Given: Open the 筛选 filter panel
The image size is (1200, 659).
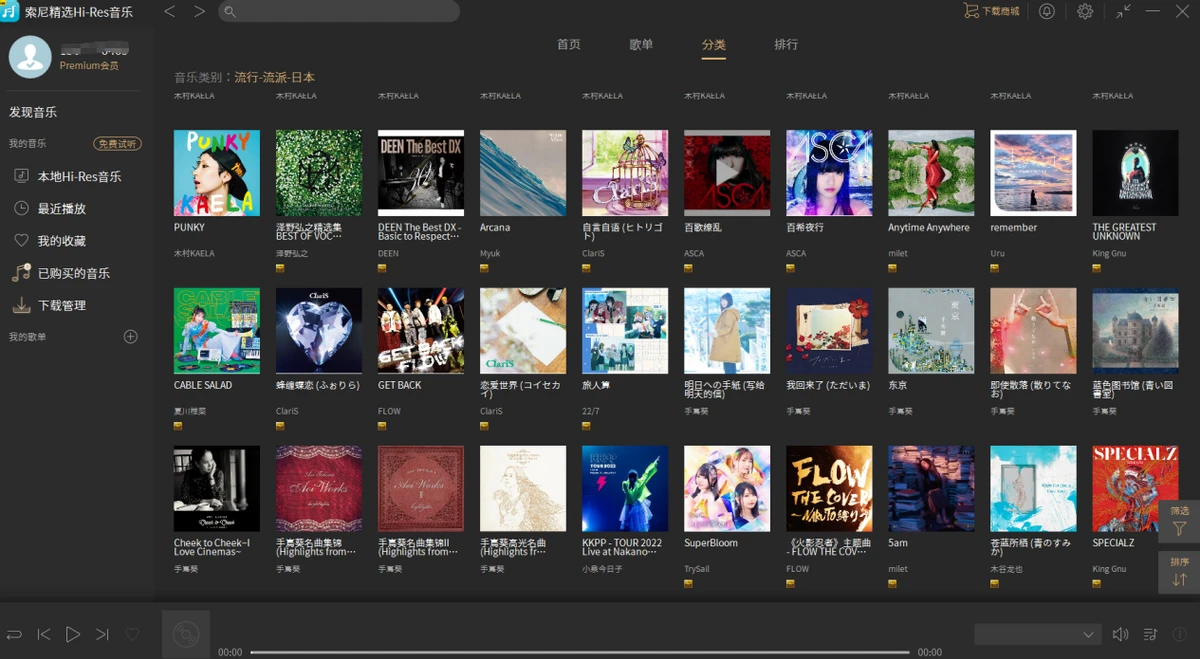Looking at the screenshot, I should point(1179,521).
